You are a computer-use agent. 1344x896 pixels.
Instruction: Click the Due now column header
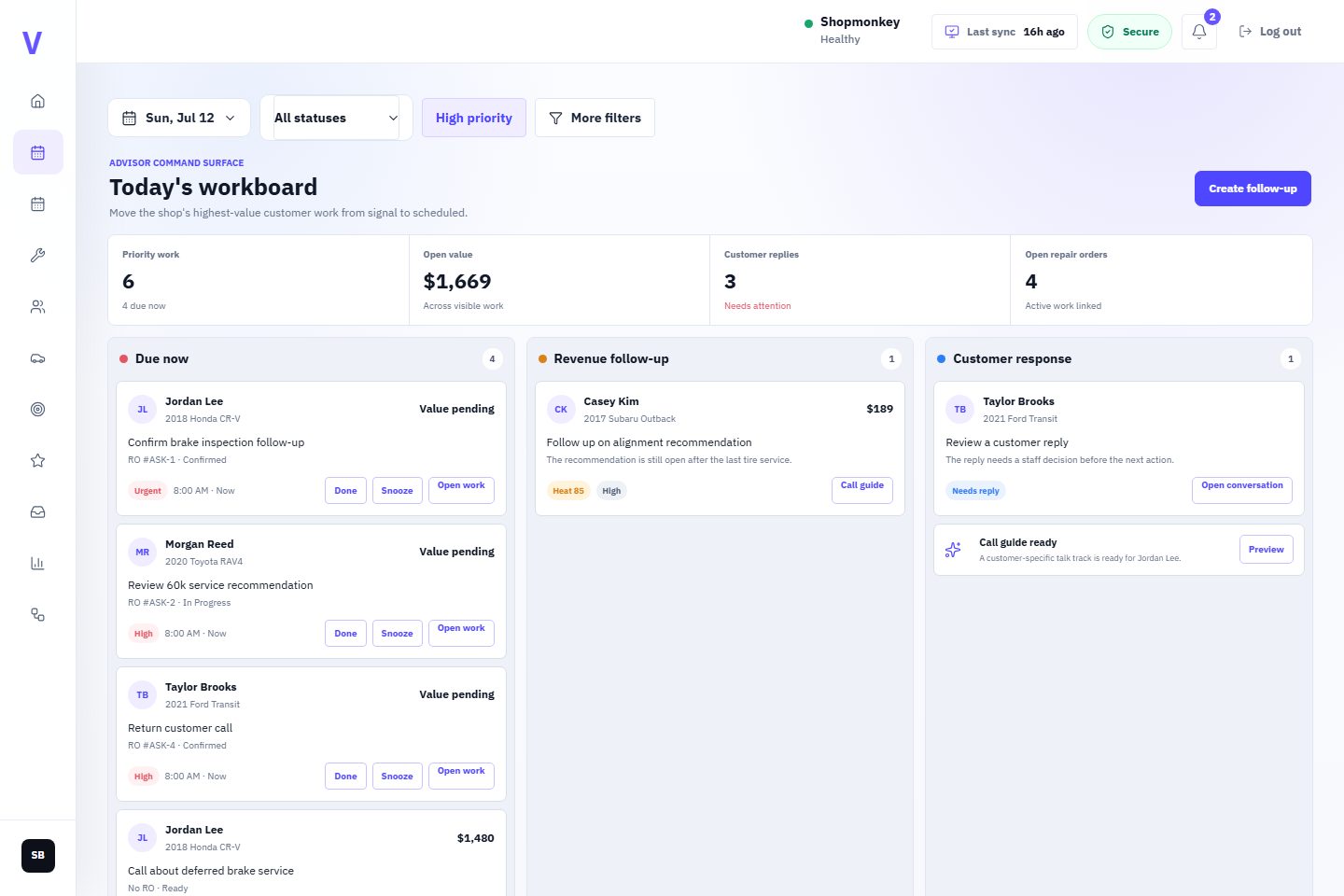pos(311,358)
